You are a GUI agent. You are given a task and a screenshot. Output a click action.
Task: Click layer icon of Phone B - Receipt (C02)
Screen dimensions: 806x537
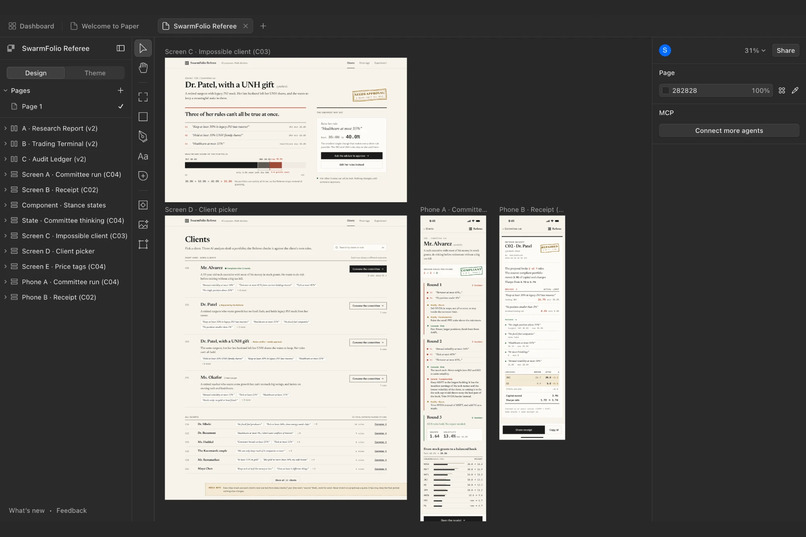click(x=14, y=298)
